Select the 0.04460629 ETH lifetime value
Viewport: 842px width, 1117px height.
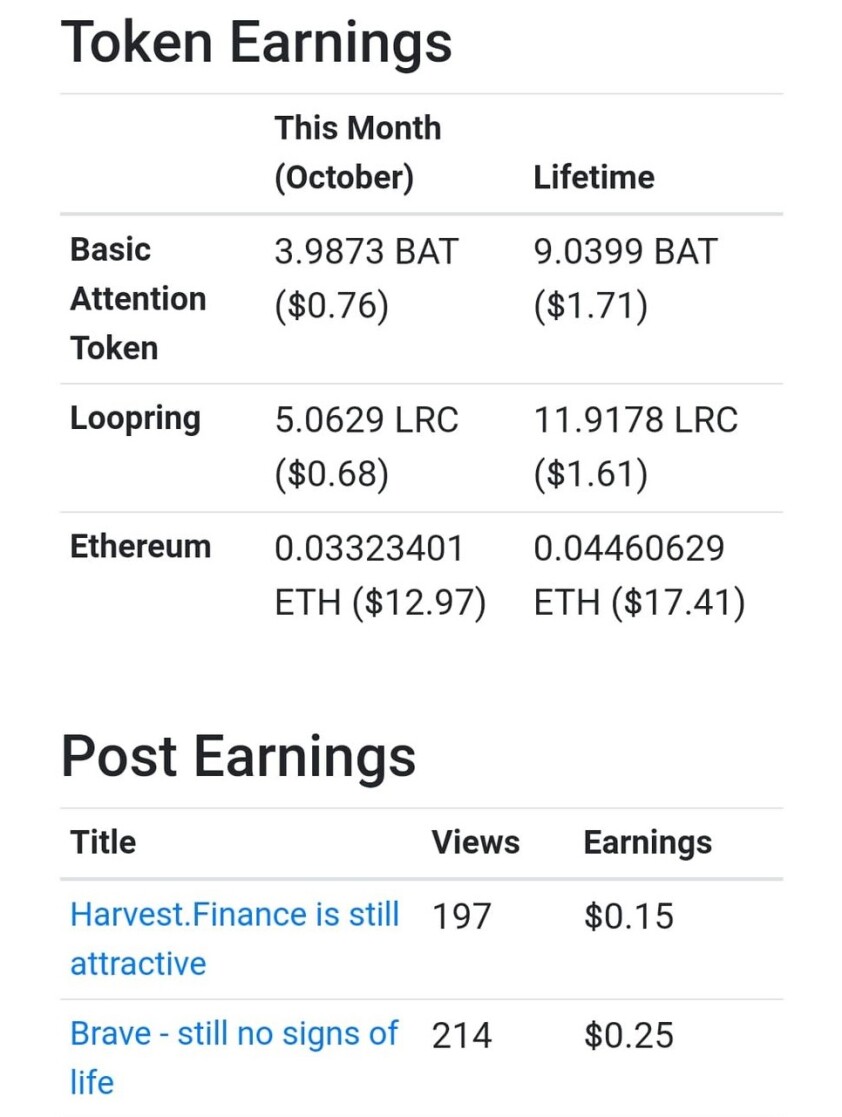point(640,575)
